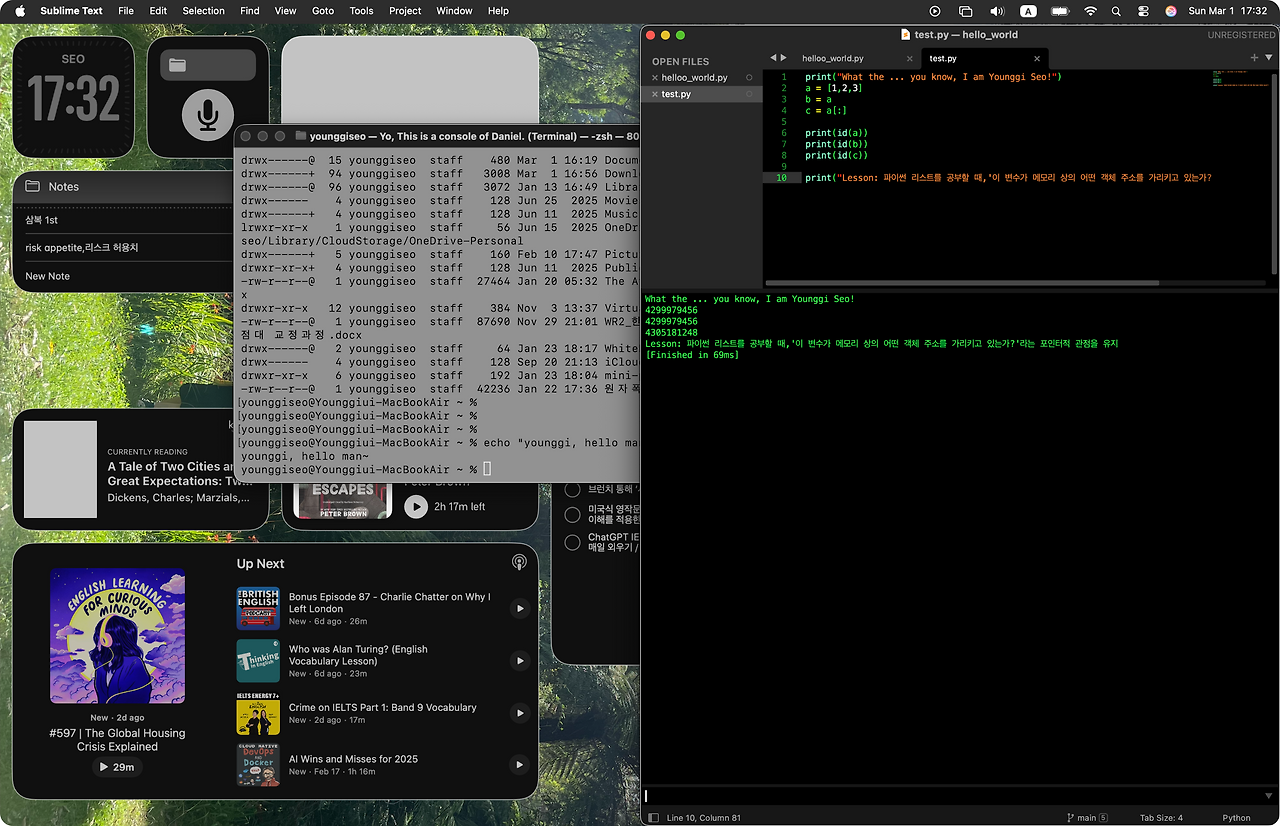Open the Python syntax selector
Screen dimensions: 1280x826
[1236, 818]
